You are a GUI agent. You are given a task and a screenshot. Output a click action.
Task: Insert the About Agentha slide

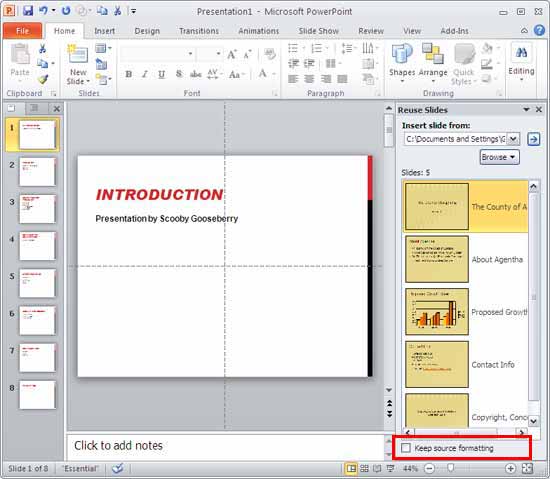[x=437, y=259]
